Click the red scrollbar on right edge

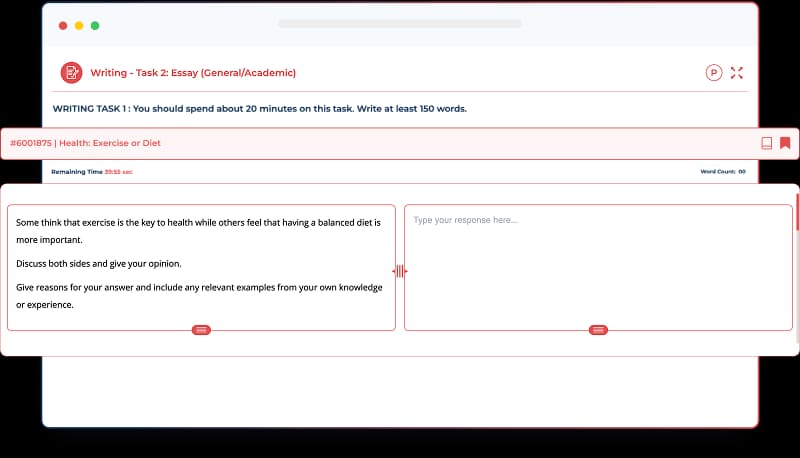point(797,212)
